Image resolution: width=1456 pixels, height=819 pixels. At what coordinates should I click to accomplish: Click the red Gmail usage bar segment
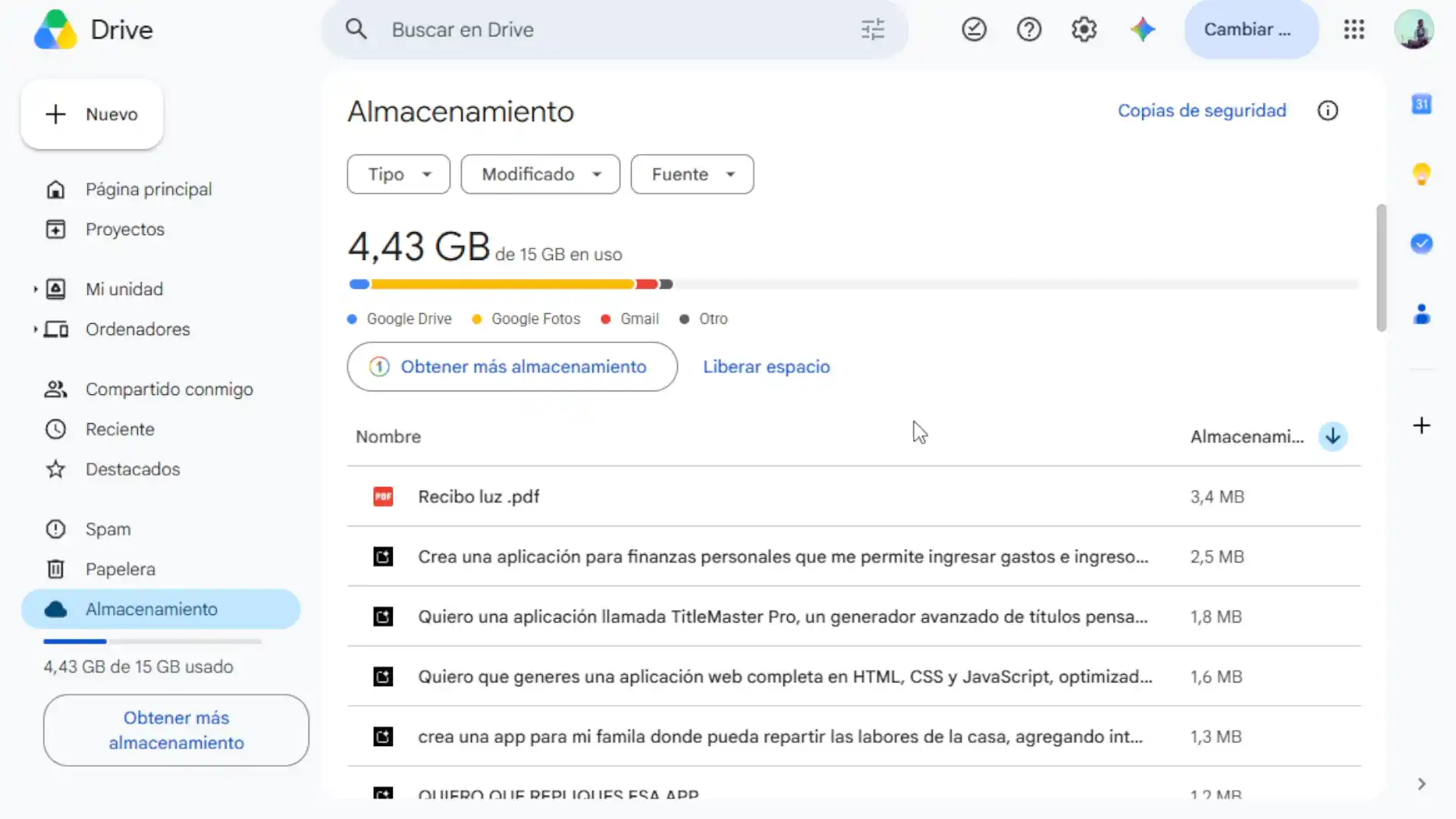pos(647,284)
